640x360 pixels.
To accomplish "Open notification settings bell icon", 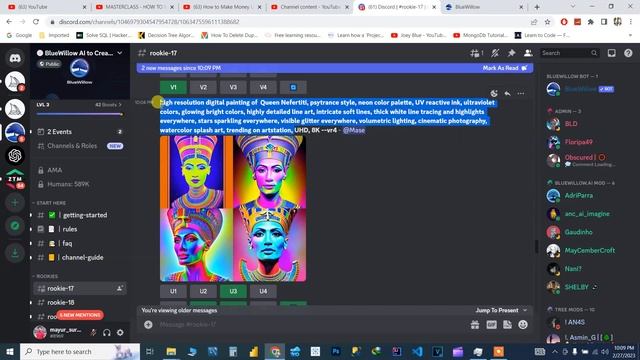I will [x=495, y=53].
